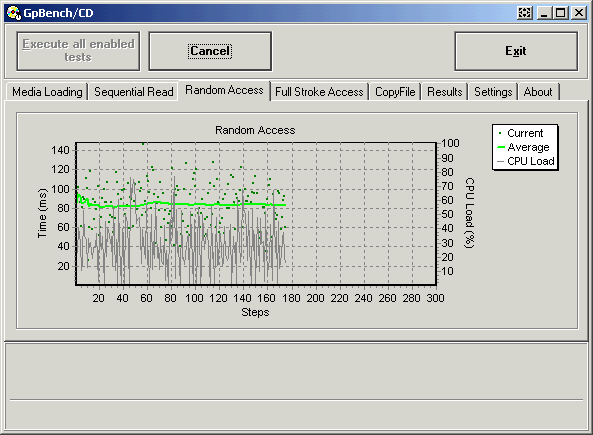Screen dimensions: 593x435
Task: Switch to the Media Loading tab
Action: pos(47,92)
